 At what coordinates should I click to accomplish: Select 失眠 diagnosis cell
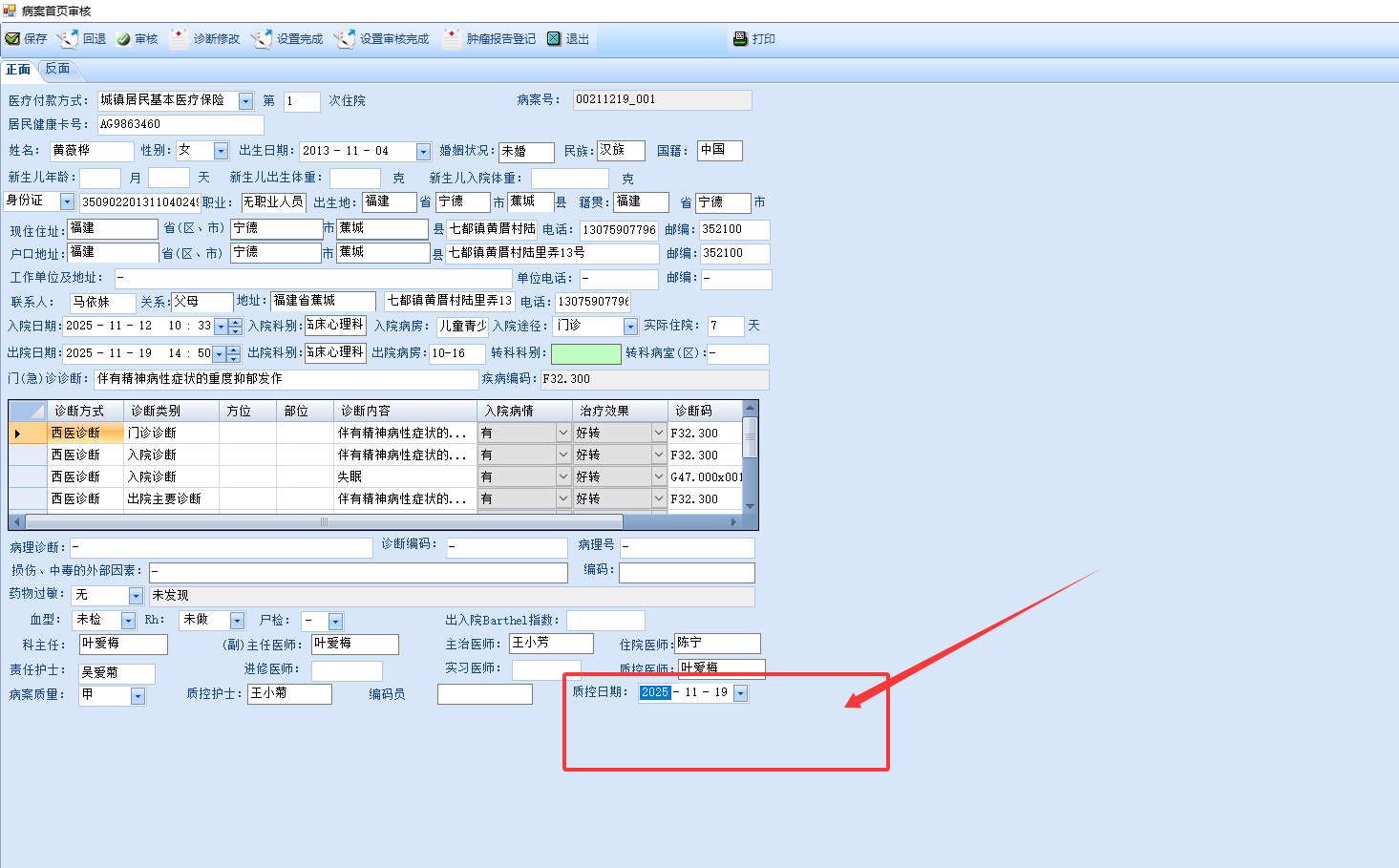[405, 476]
